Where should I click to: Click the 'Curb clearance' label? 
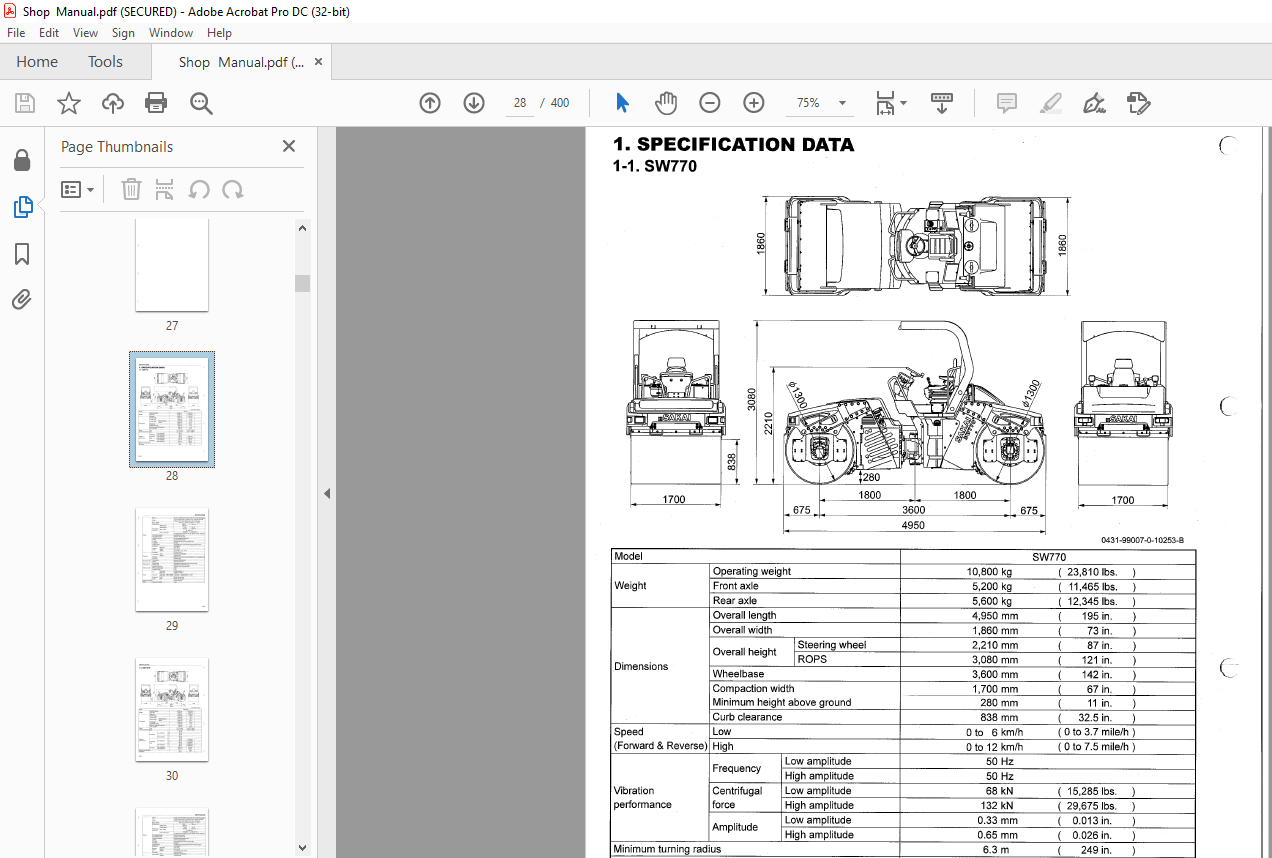point(747,717)
